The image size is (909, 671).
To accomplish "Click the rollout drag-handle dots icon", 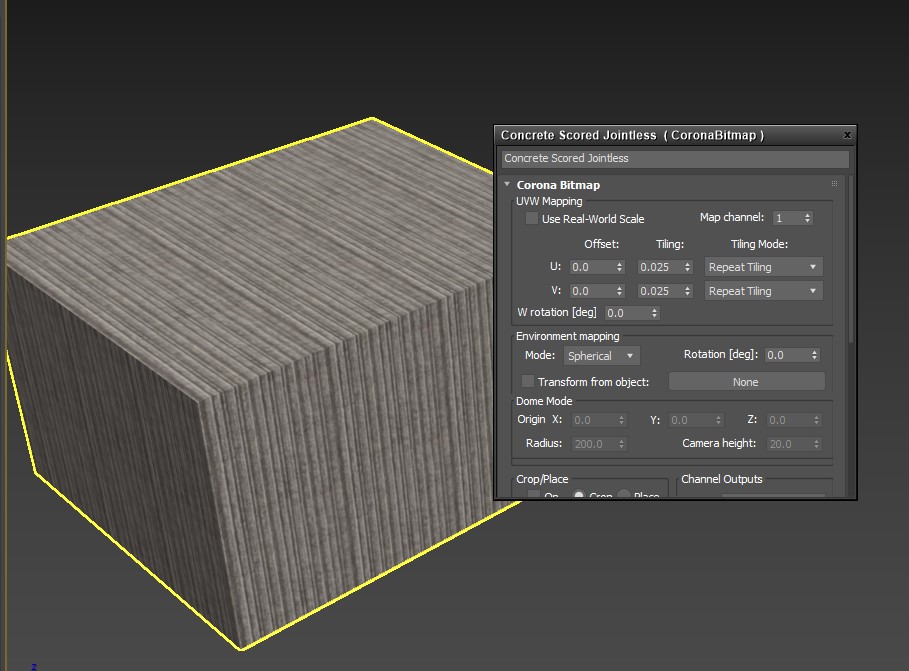I will (833, 183).
